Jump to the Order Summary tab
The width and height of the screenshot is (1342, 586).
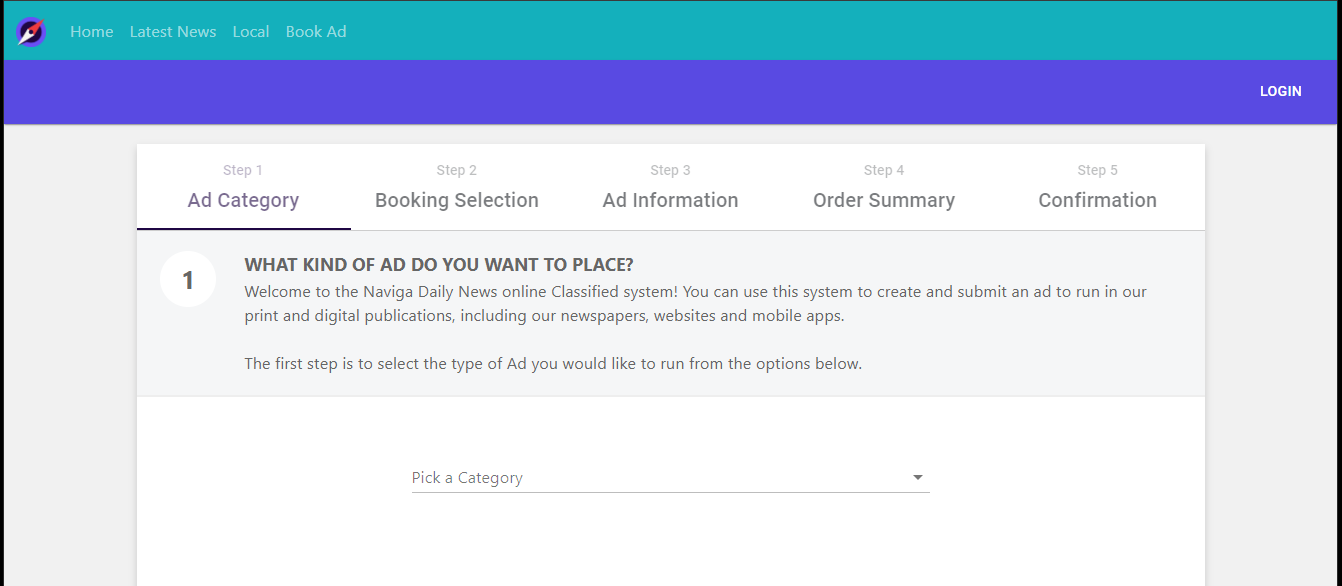884,200
